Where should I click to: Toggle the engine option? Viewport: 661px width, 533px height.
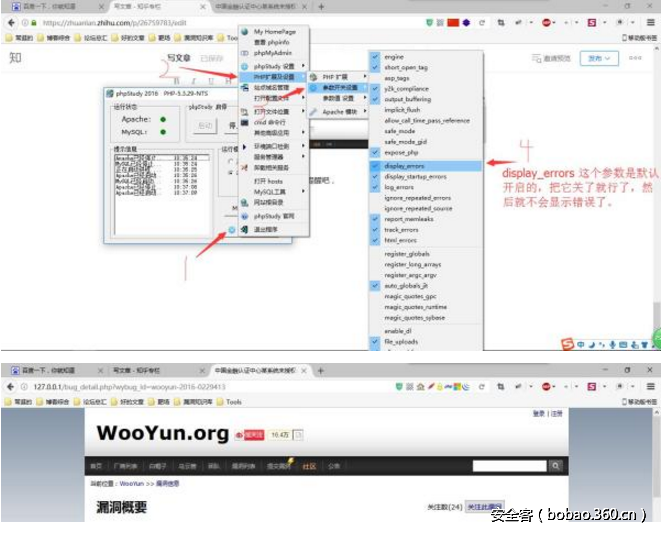(426, 57)
